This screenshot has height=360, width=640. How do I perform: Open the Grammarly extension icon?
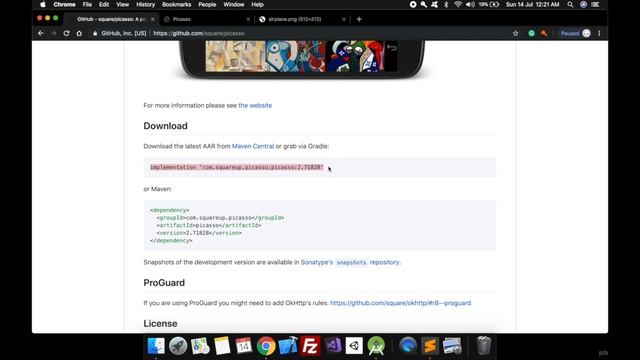(531, 33)
